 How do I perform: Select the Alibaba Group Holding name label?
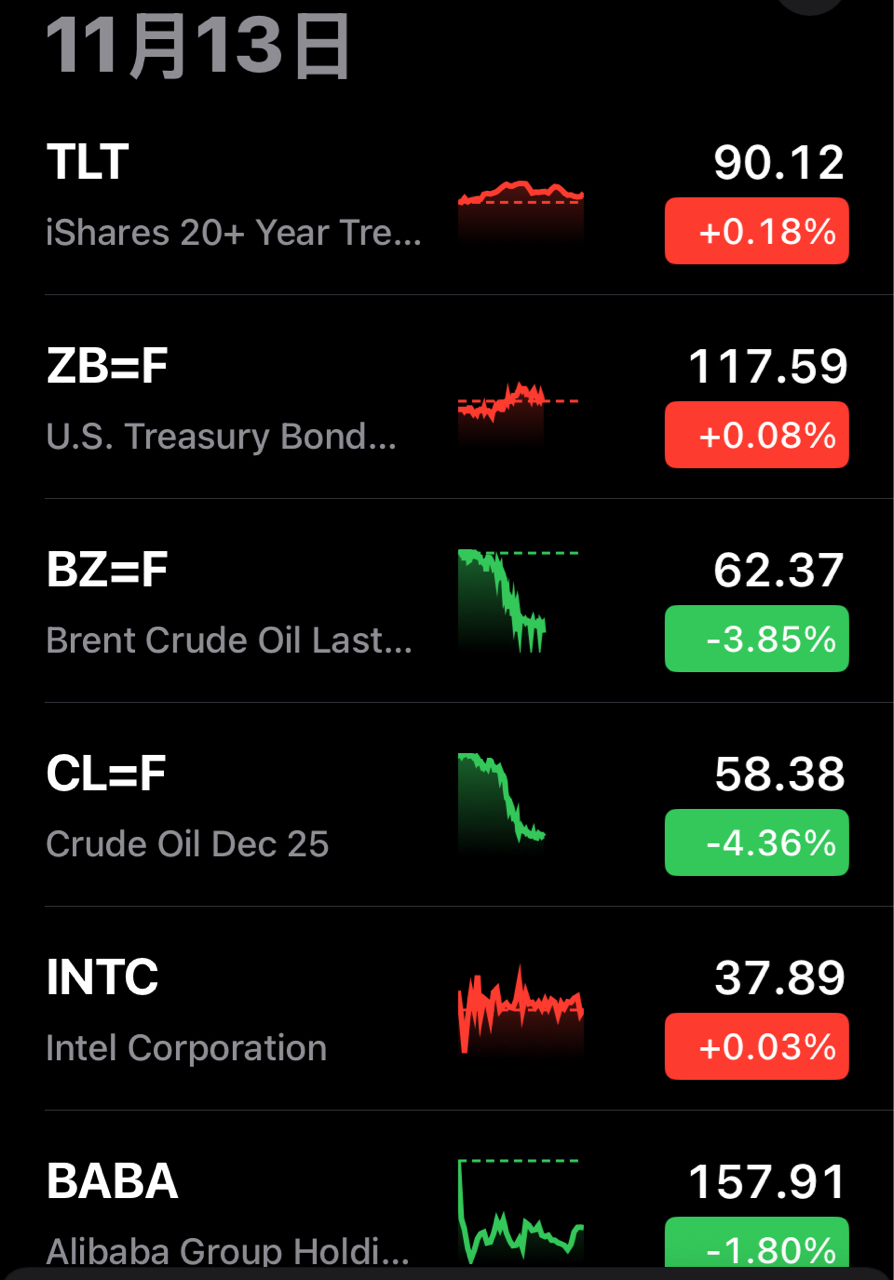228,1251
